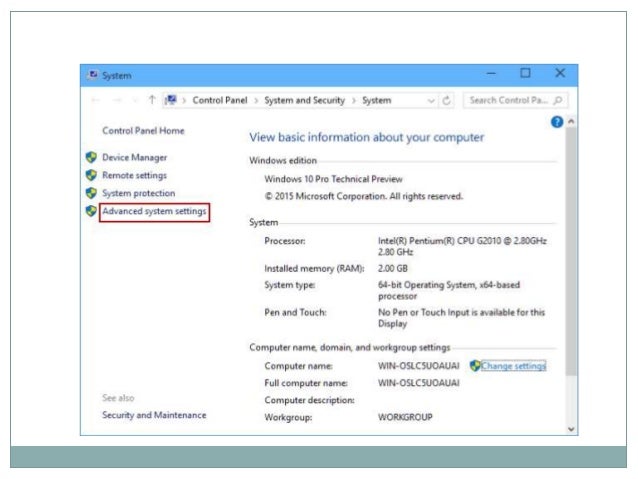
Task: Click the shield icon beside Device Manager
Action: click(x=91, y=157)
